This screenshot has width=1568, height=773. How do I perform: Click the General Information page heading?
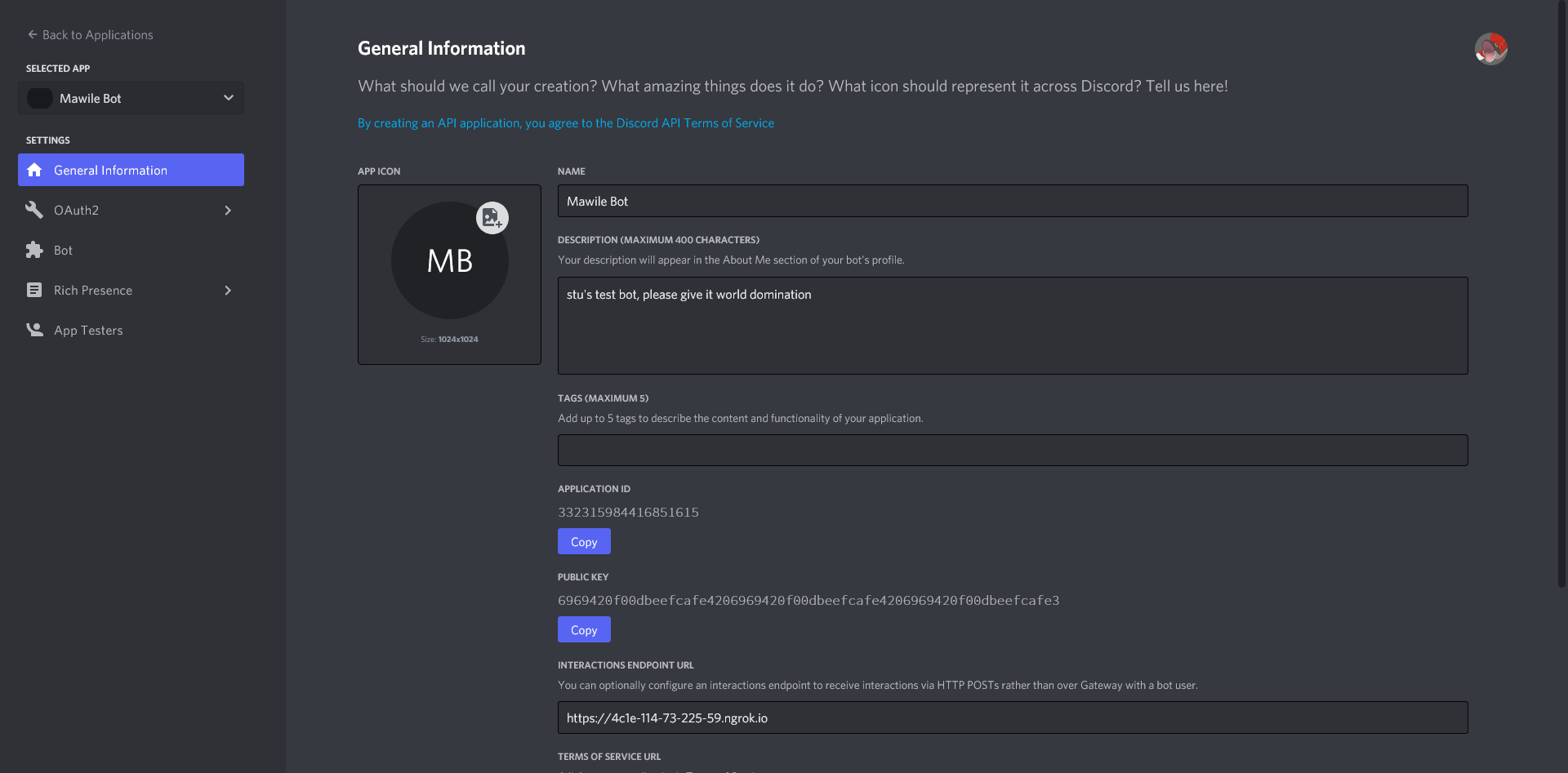coord(441,48)
